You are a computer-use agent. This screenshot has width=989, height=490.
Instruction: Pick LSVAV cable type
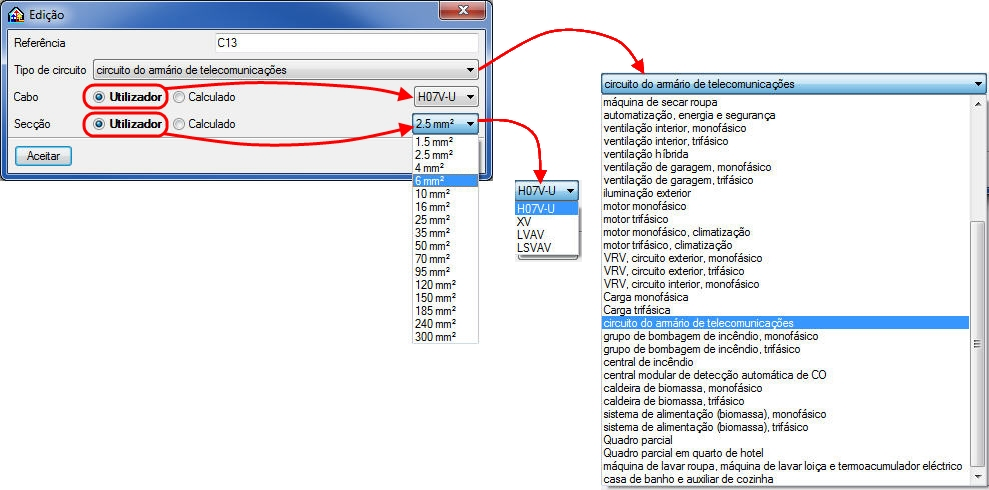pyautogui.click(x=546, y=248)
